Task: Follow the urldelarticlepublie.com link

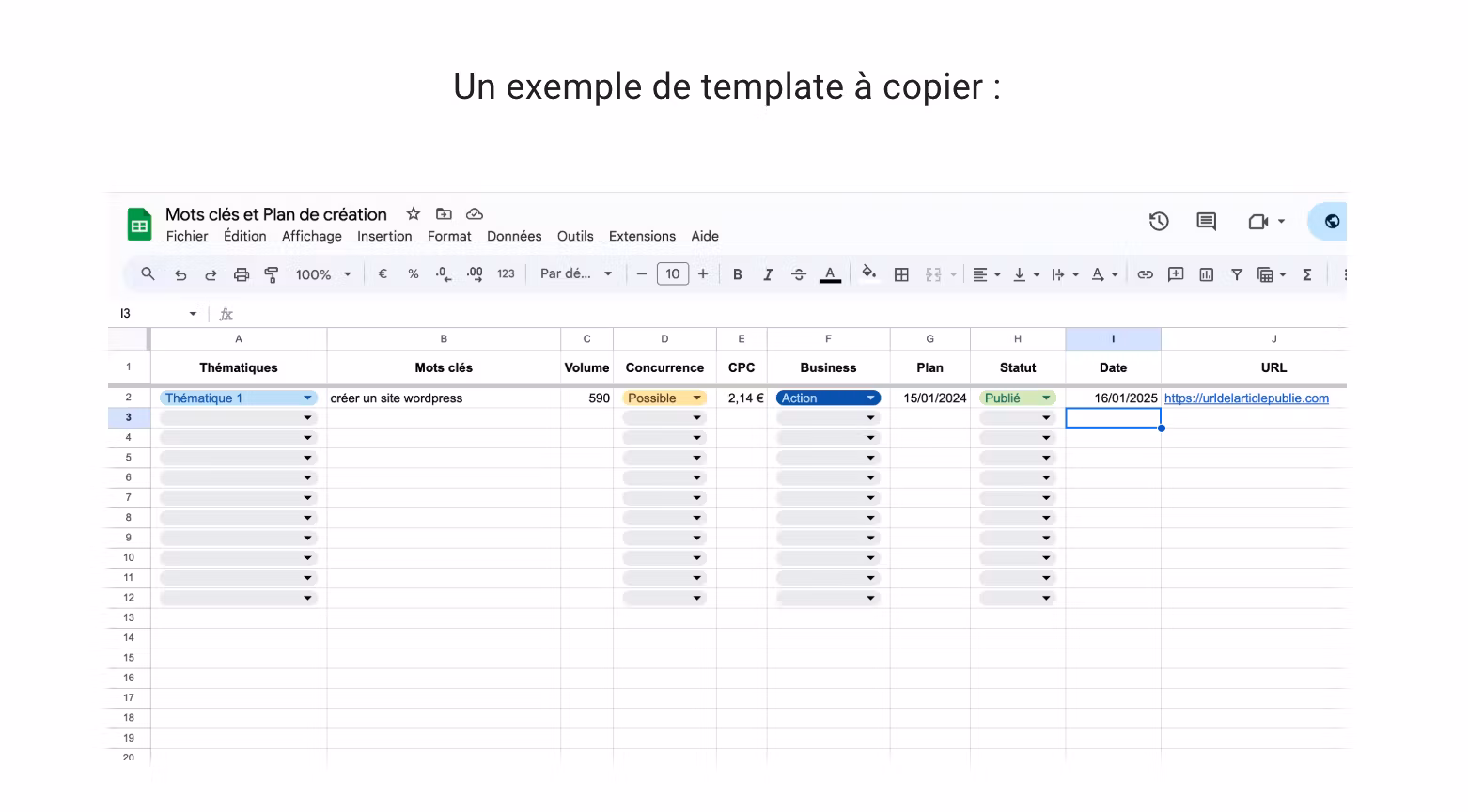Action: [1246, 398]
